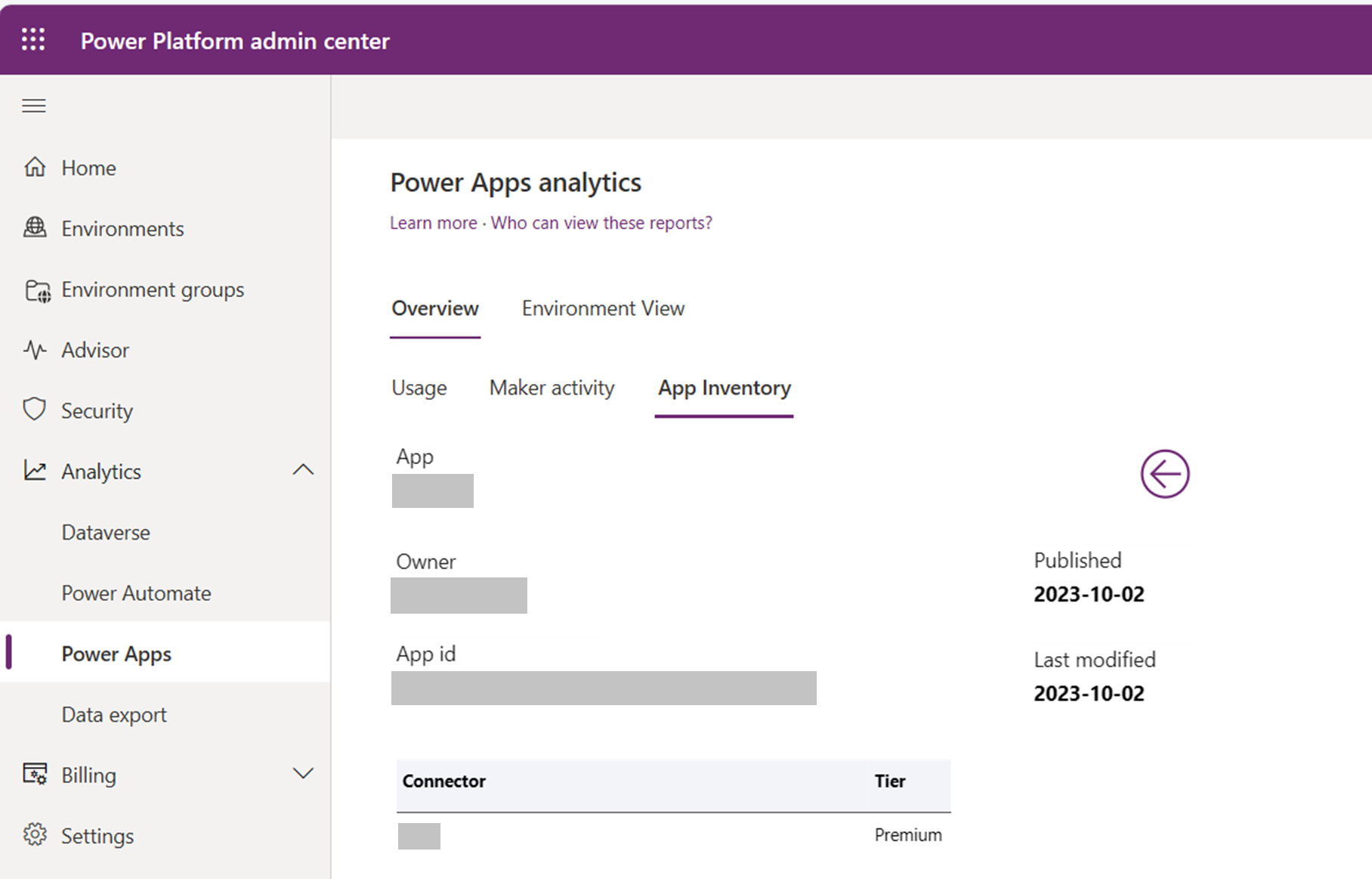
Task: Expand the Billing section chevron
Action: tap(303, 773)
